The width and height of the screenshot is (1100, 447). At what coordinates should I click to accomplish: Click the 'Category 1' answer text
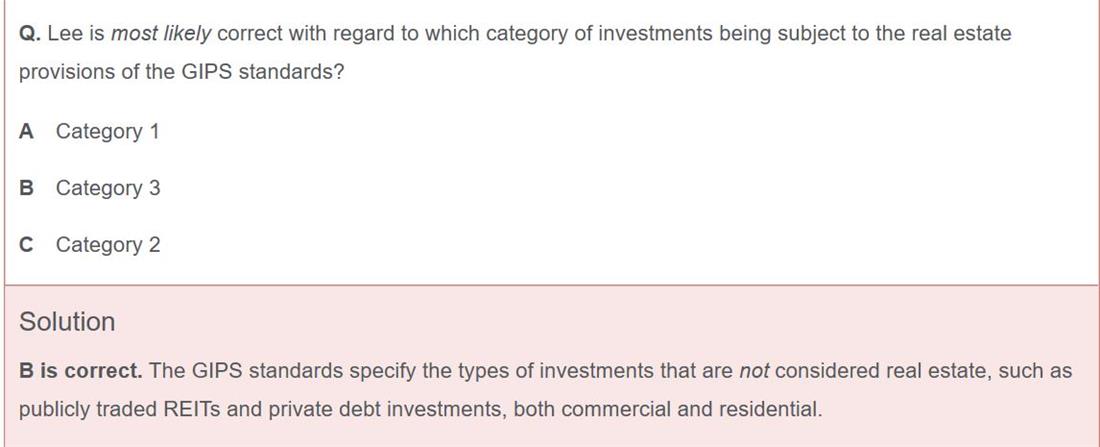point(107,132)
